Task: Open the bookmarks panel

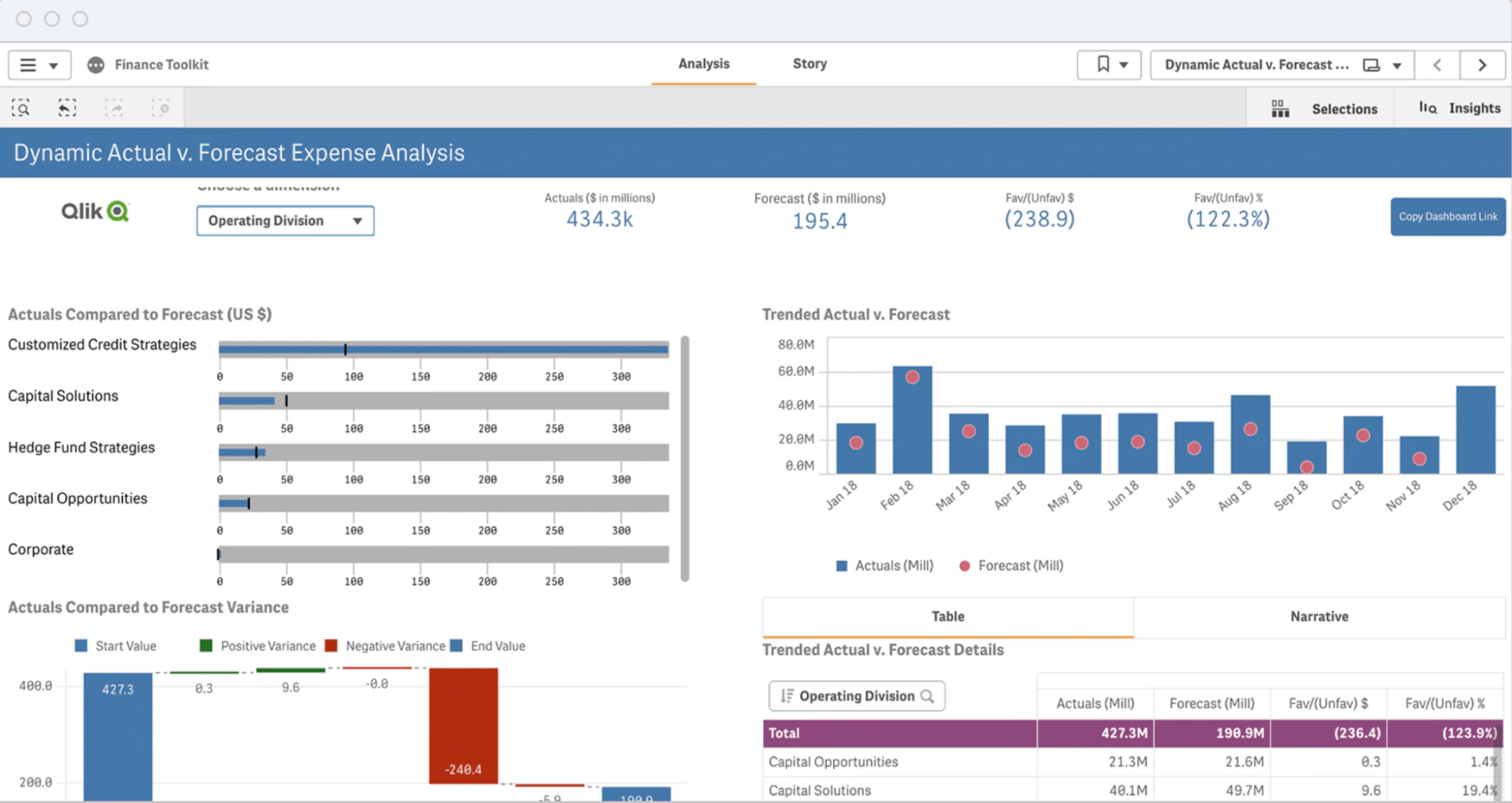Action: point(1102,64)
